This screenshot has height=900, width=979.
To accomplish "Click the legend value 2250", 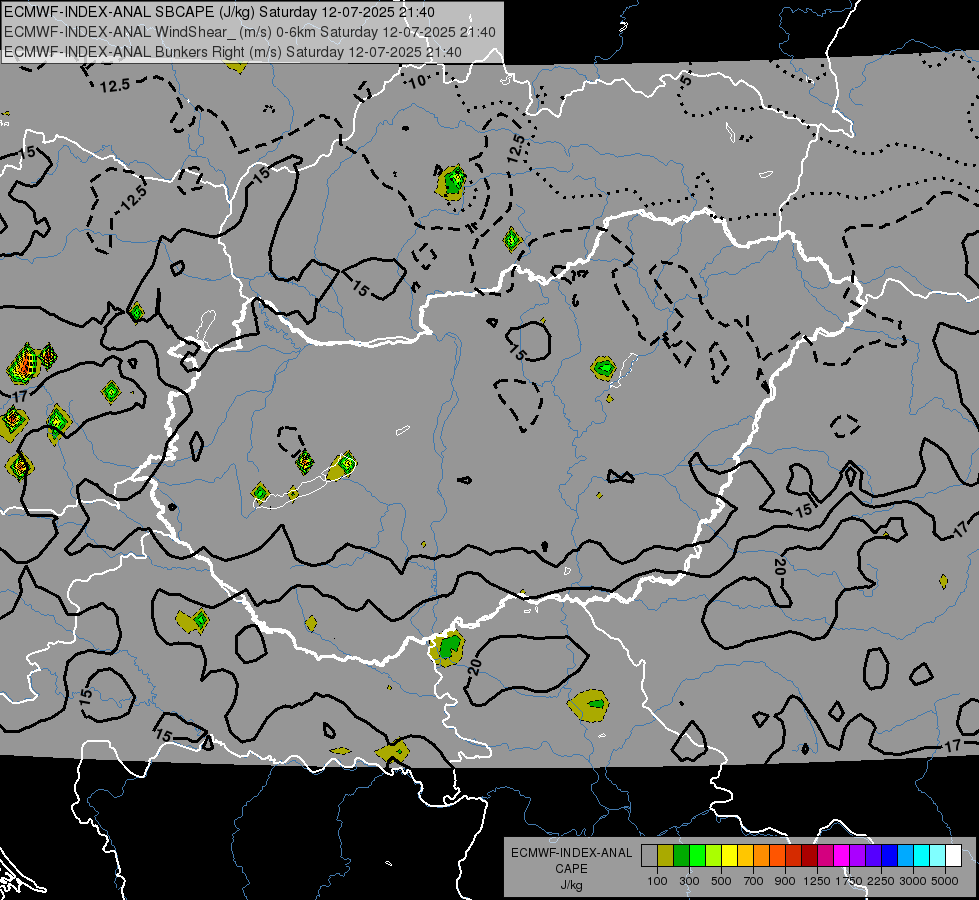I will (881, 881).
